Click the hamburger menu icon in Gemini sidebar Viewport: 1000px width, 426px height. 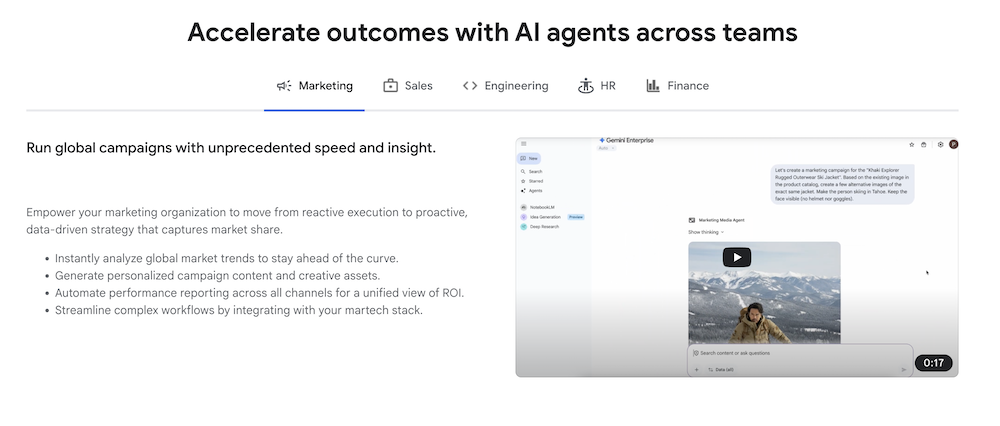523,144
